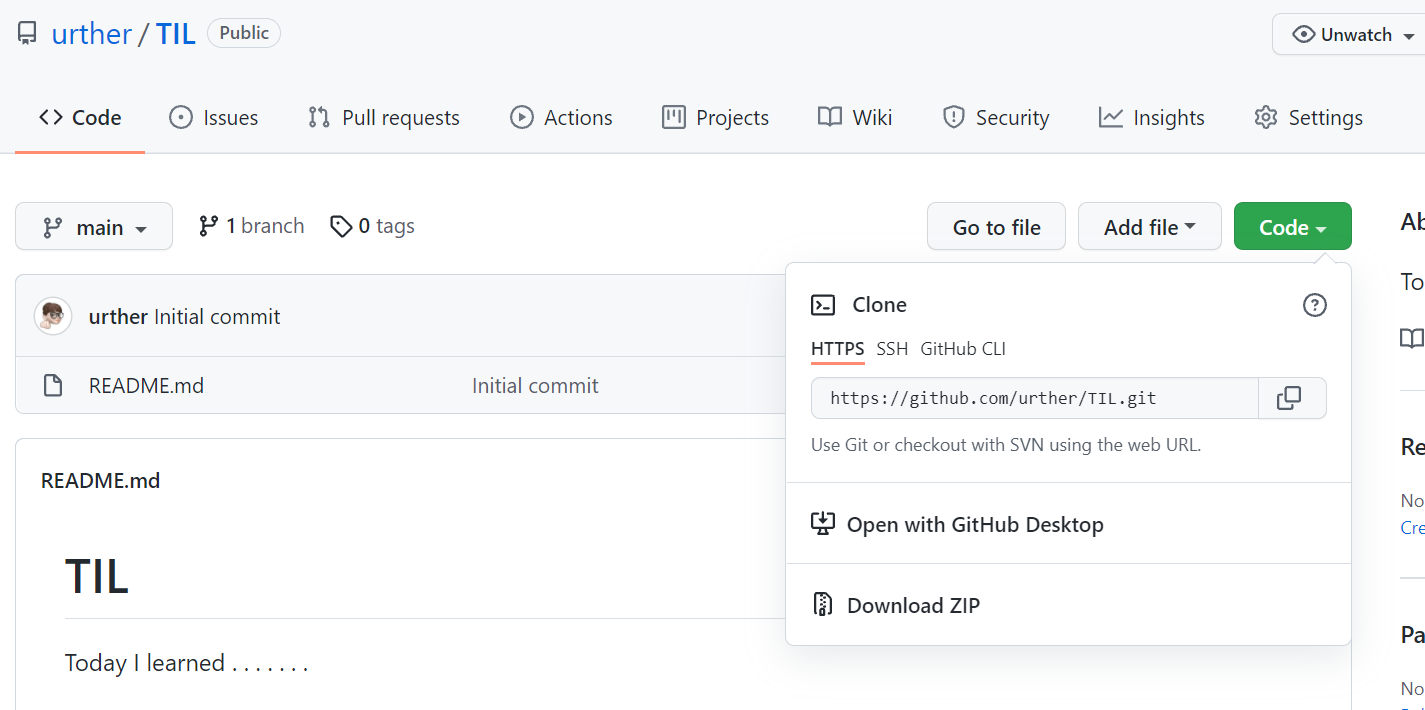
Task: Close the green Code dropdown
Action: coord(1293,227)
